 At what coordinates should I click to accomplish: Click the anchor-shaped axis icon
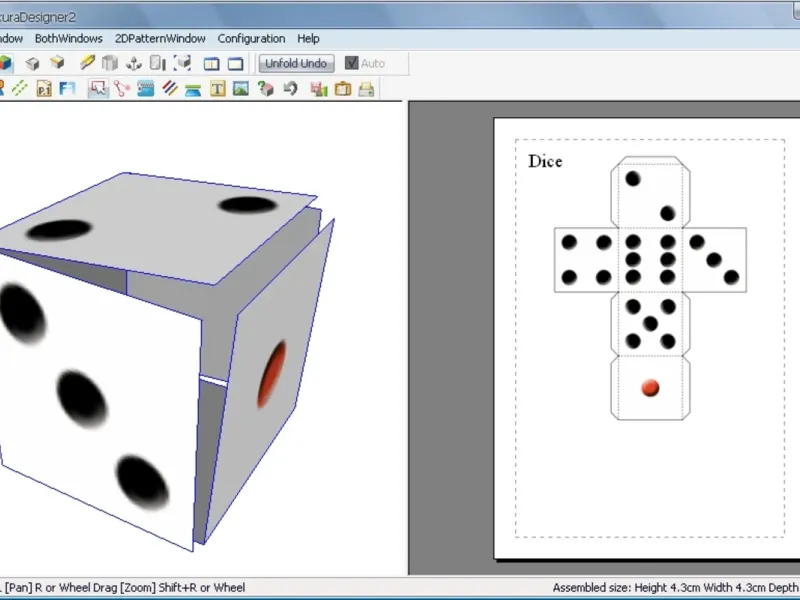click(134, 63)
